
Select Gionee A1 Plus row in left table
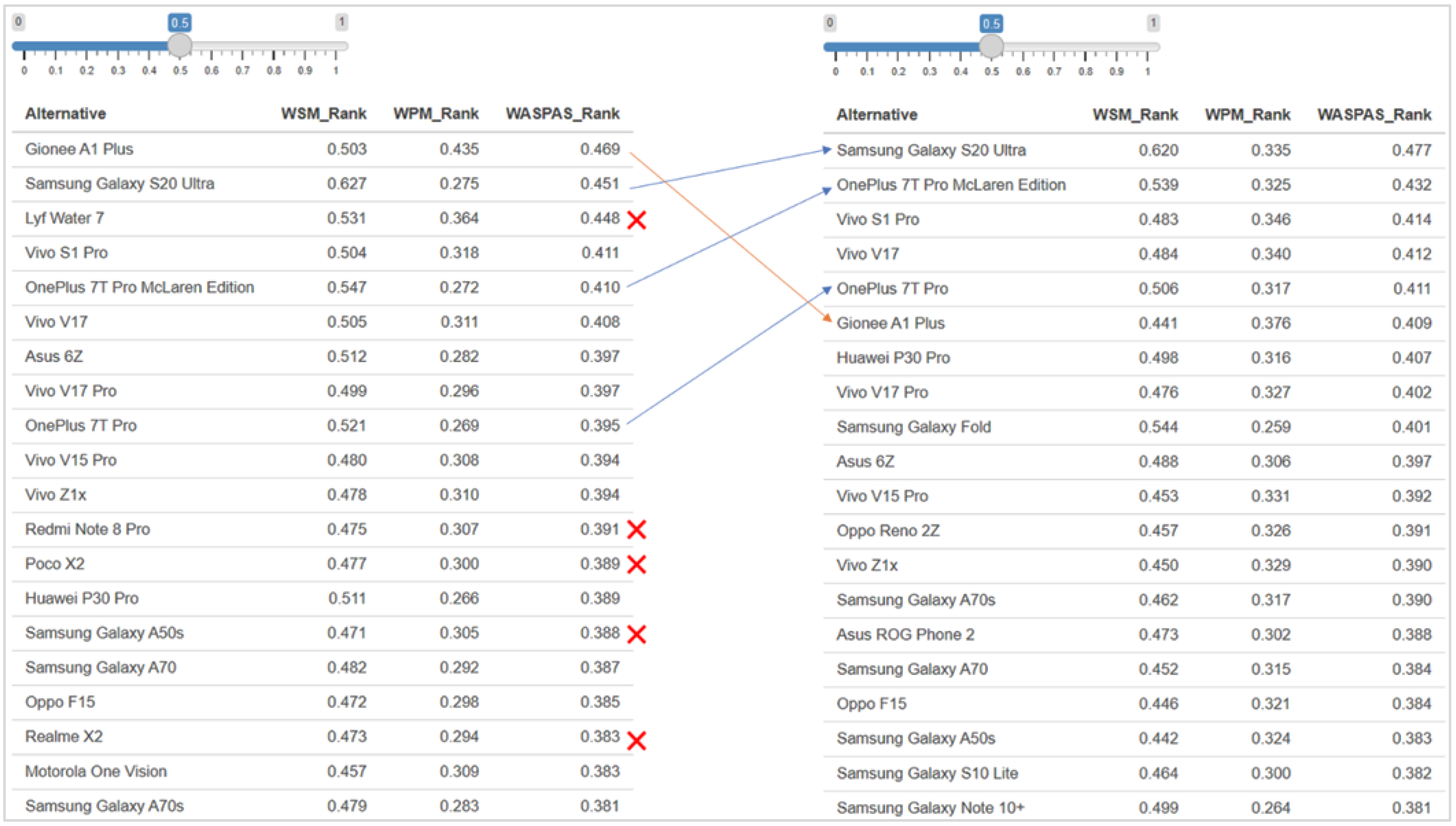pos(79,149)
